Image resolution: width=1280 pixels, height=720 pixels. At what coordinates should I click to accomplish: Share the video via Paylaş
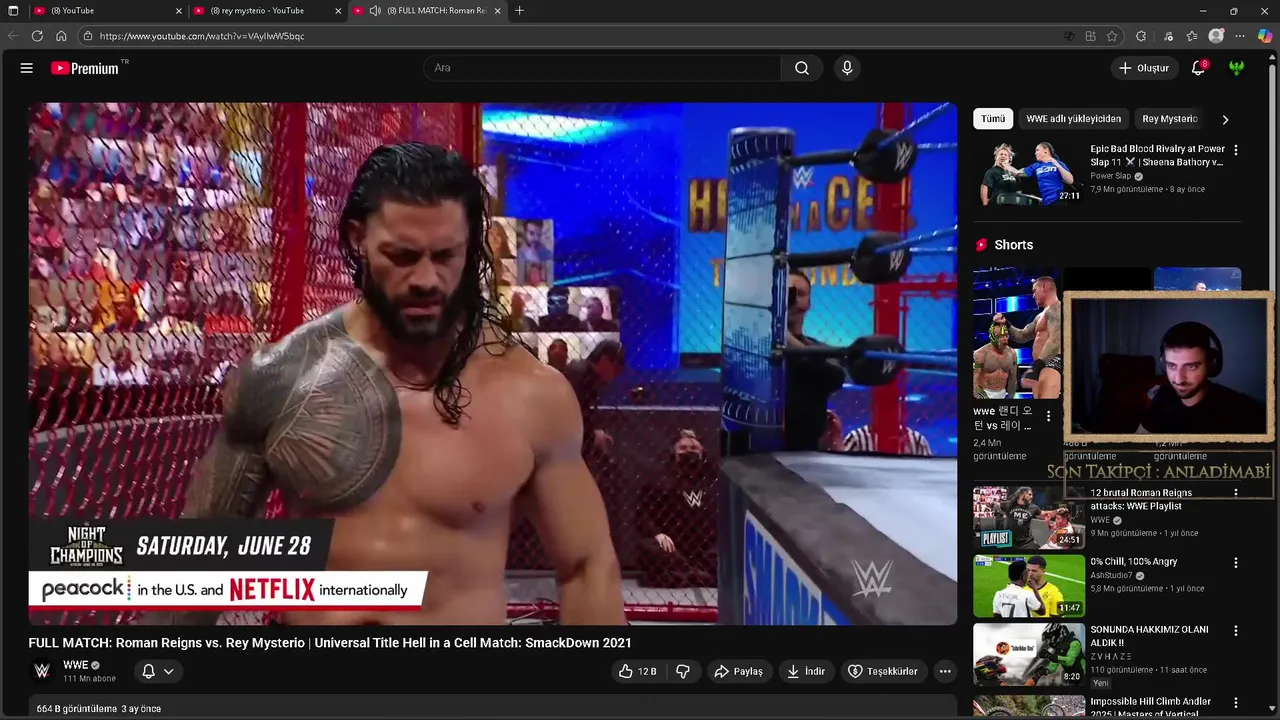tap(738, 671)
